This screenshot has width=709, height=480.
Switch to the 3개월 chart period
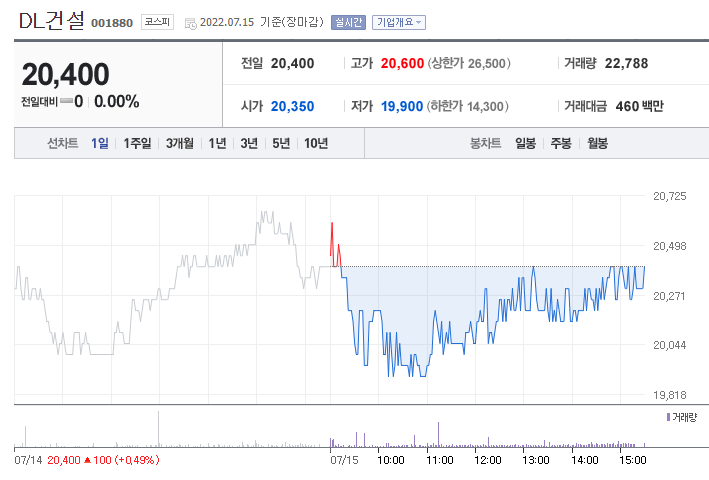tap(180, 143)
